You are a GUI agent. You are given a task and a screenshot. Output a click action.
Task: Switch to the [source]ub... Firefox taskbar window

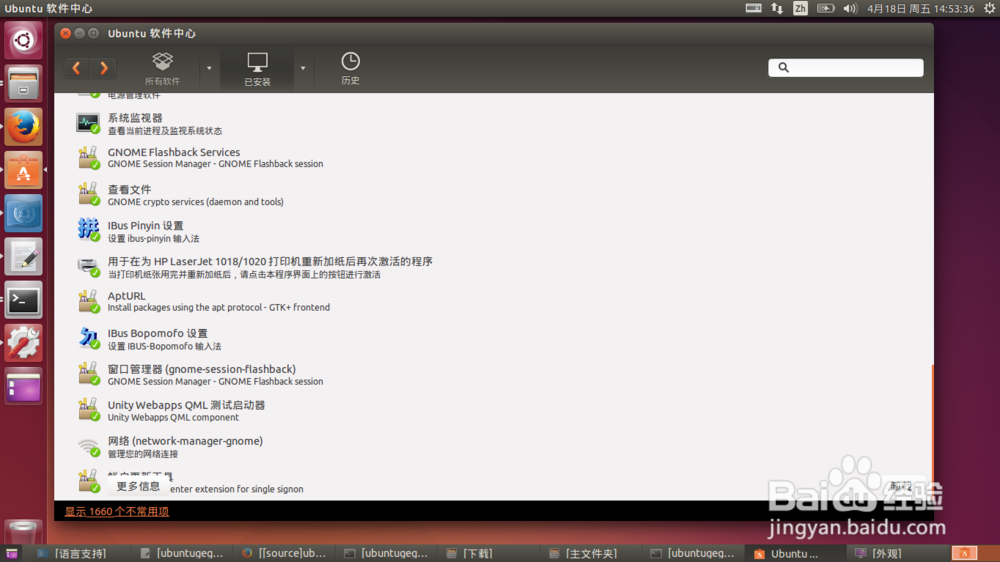tap(284, 554)
